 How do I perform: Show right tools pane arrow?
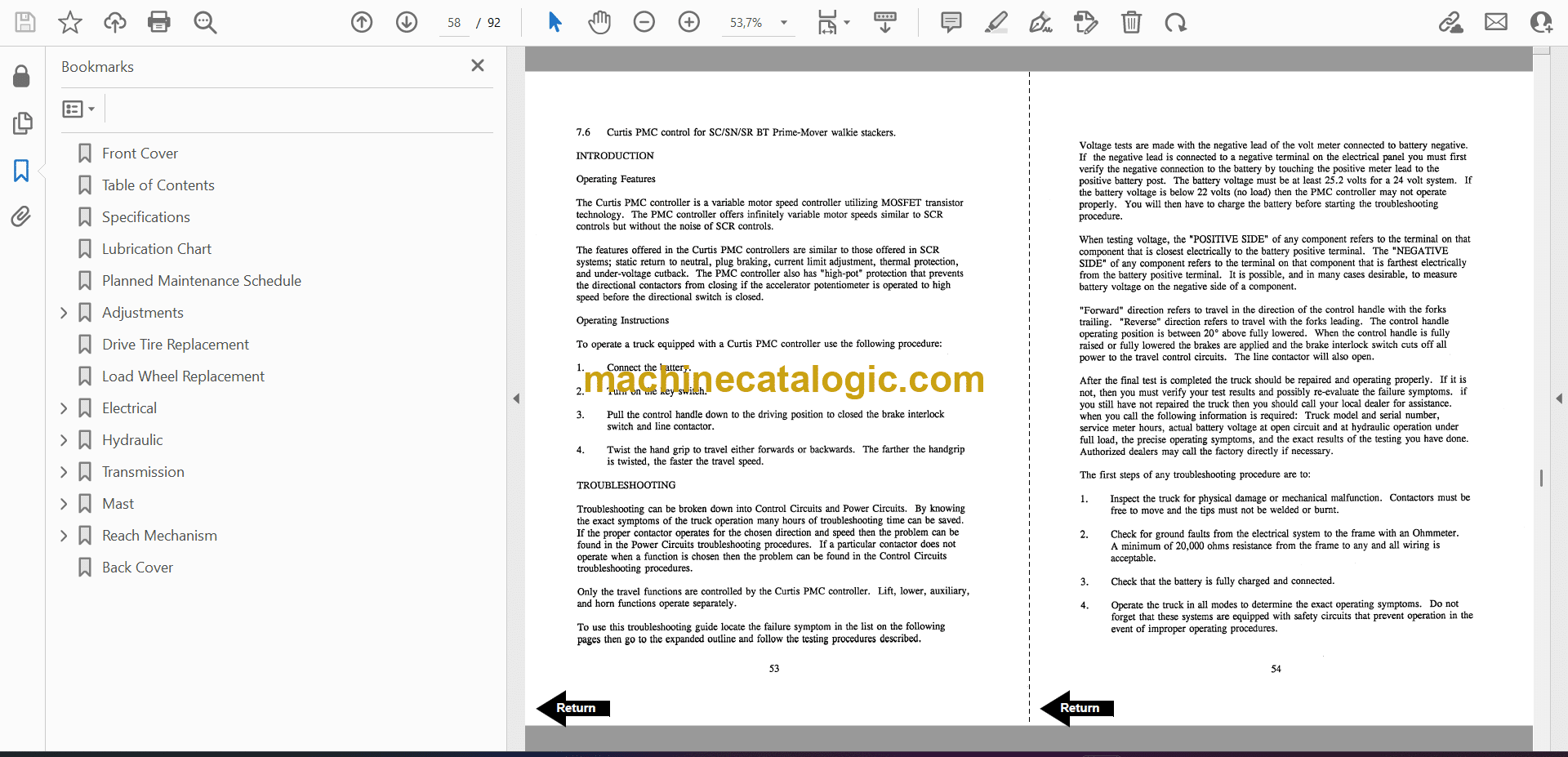pyautogui.click(x=1559, y=399)
